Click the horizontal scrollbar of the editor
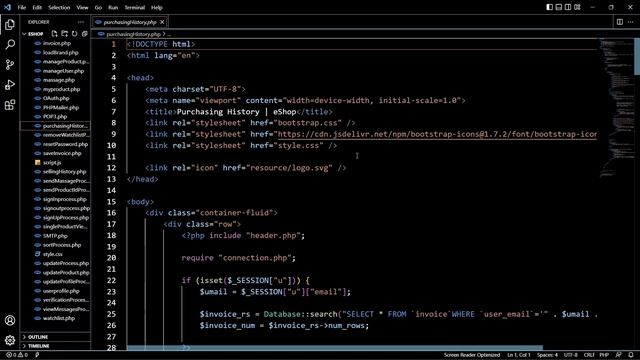The width and height of the screenshot is (640, 360). (x=335, y=348)
